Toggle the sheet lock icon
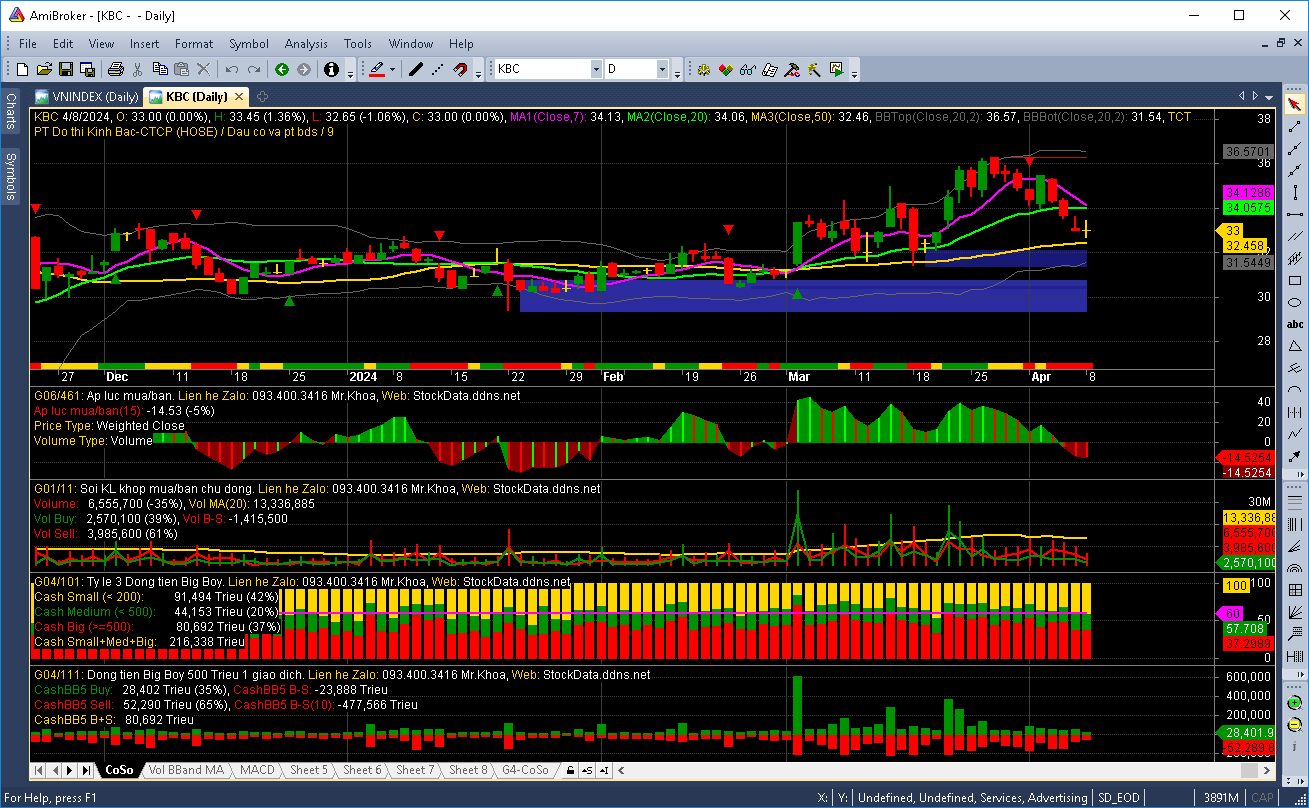The image size is (1309, 808). 570,771
